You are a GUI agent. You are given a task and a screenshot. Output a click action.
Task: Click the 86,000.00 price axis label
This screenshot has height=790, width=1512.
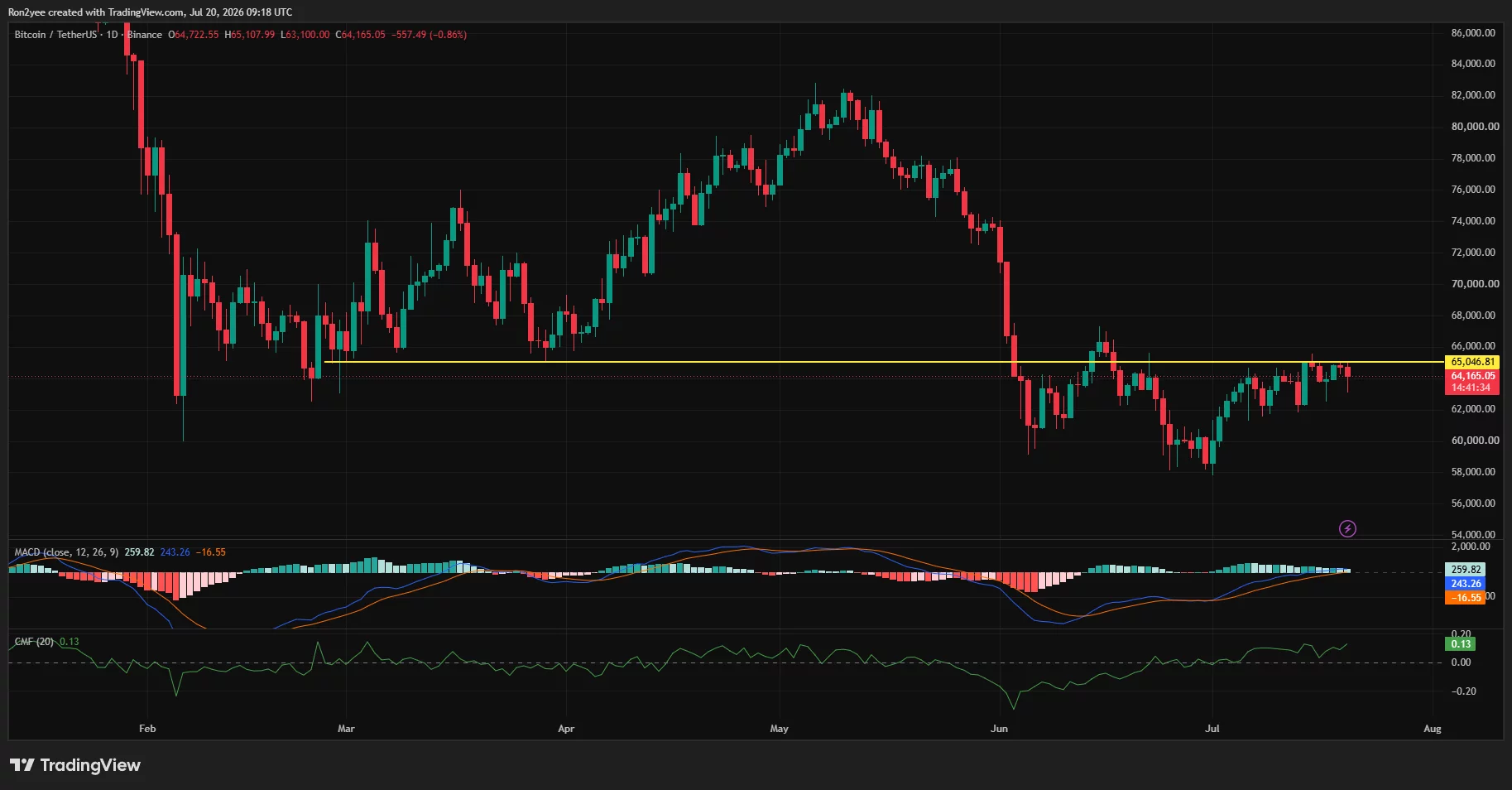point(1473,33)
